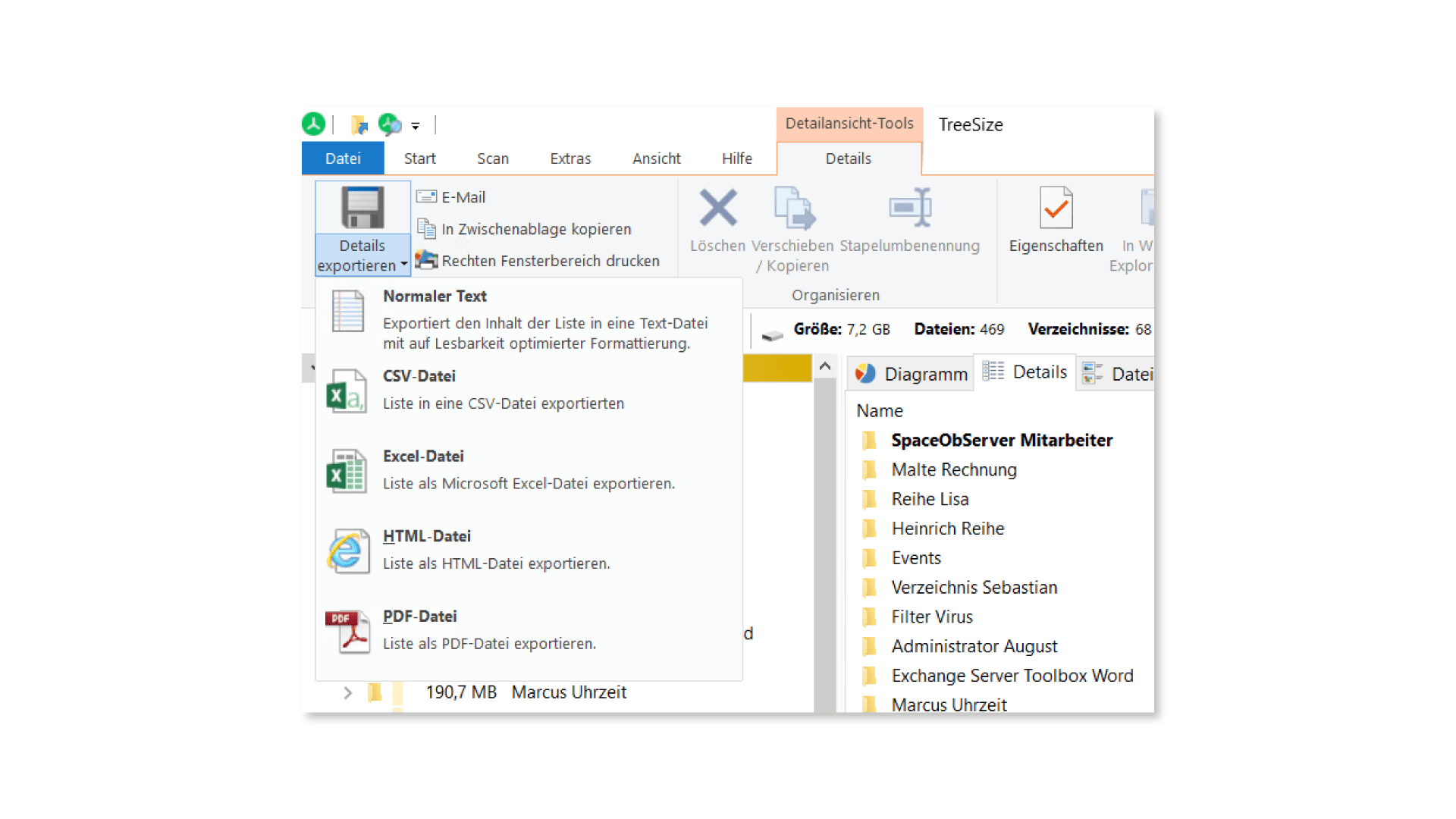1456x819 pixels.
Task: Copy list to clipboard (In Zwischenablage kopieren)
Action: [x=535, y=229]
